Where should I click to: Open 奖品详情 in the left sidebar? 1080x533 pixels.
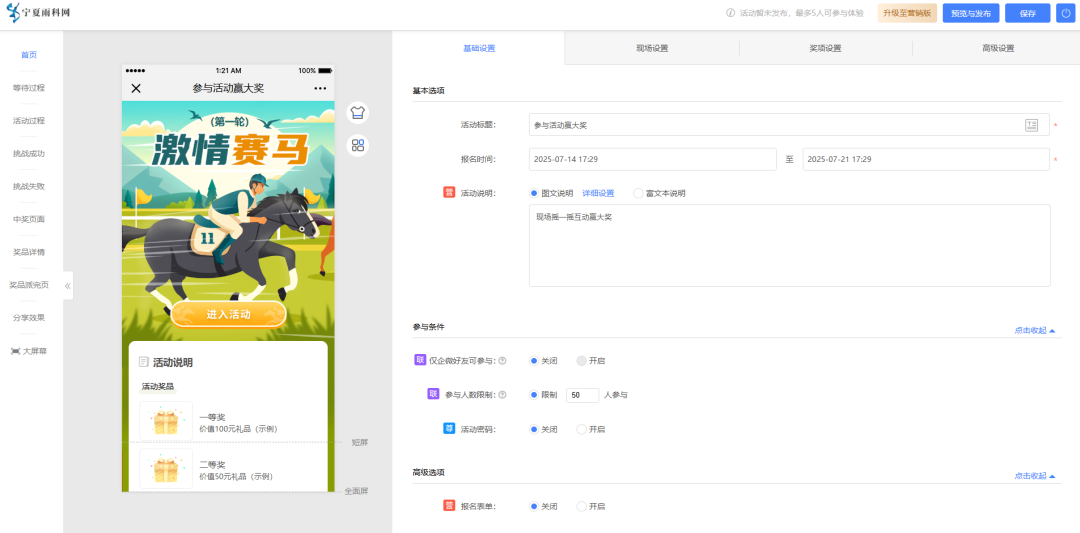click(x=29, y=252)
